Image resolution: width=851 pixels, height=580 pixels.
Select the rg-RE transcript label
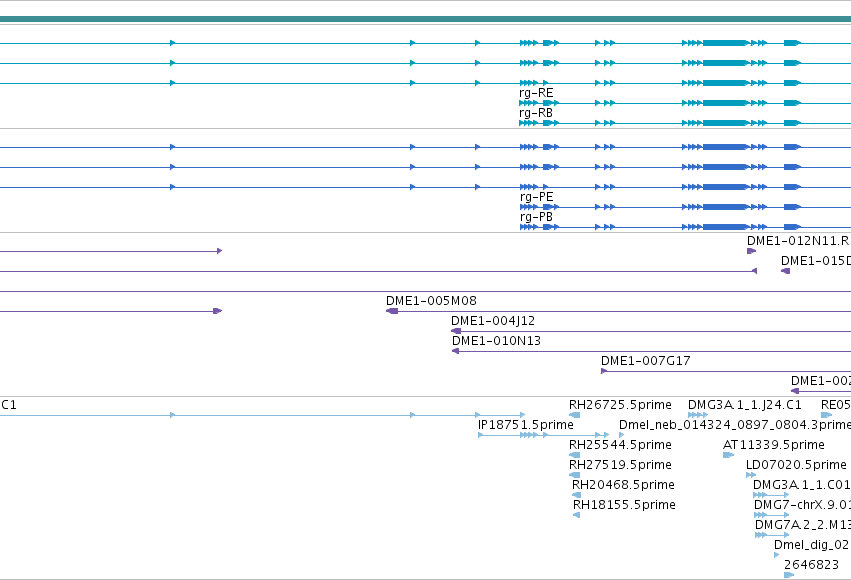[x=536, y=93]
